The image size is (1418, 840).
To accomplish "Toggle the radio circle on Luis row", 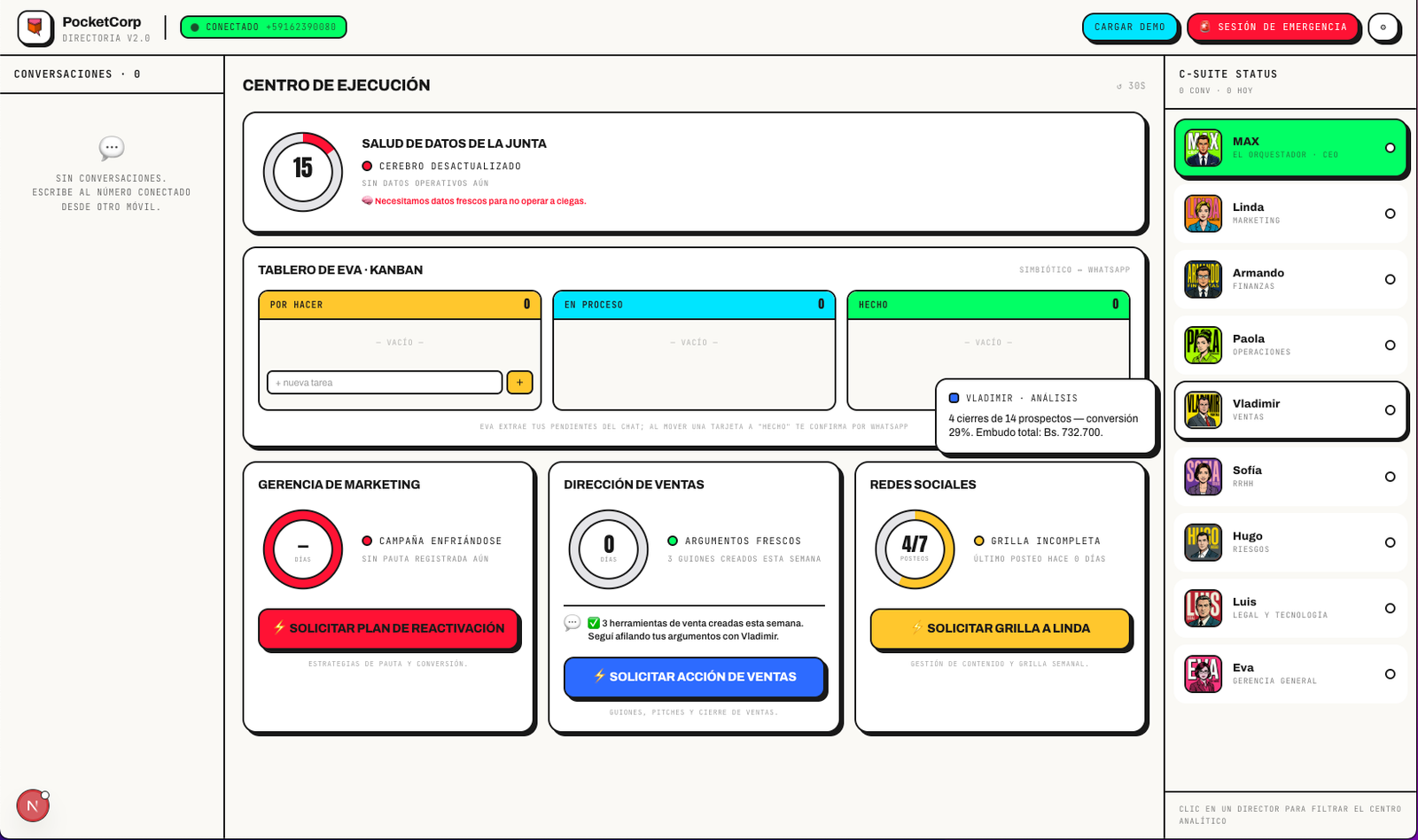I will coord(1390,608).
